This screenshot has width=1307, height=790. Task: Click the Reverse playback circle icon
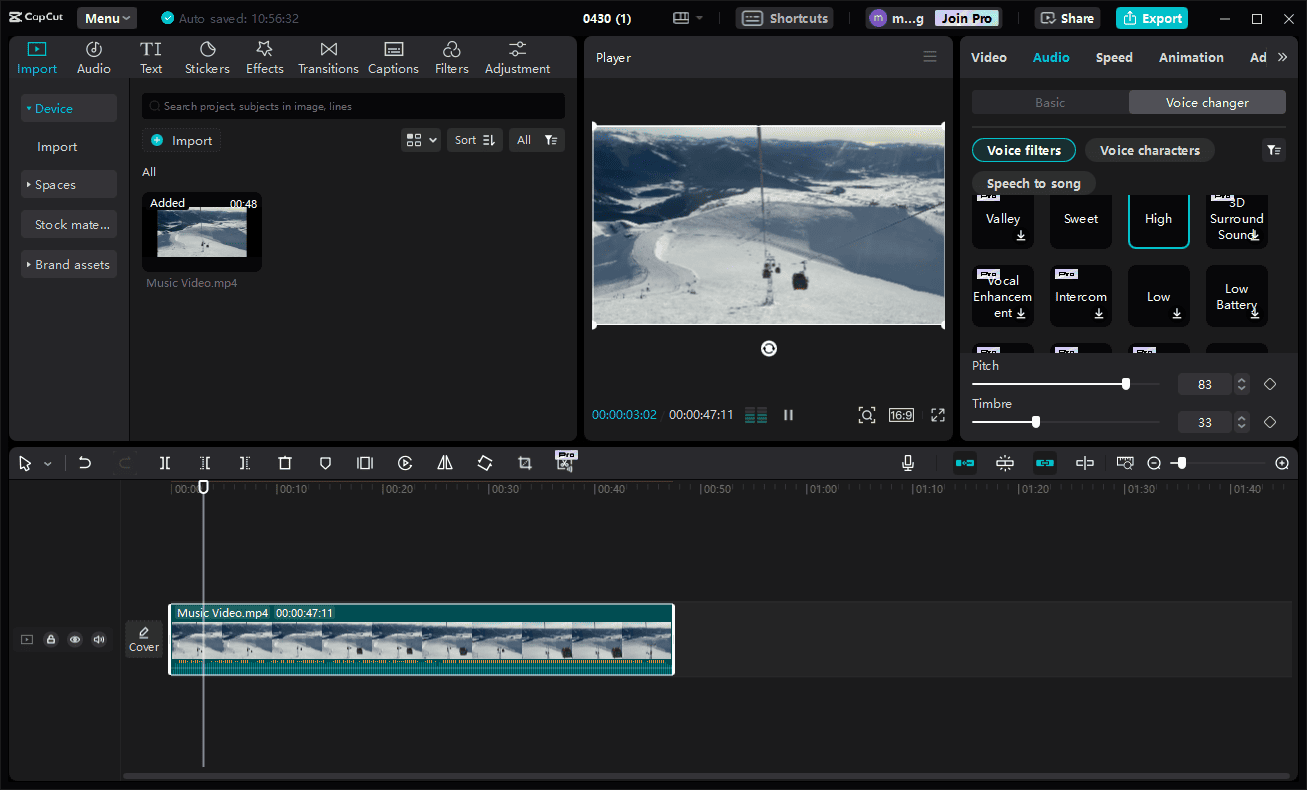pyautogui.click(x=405, y=463)
